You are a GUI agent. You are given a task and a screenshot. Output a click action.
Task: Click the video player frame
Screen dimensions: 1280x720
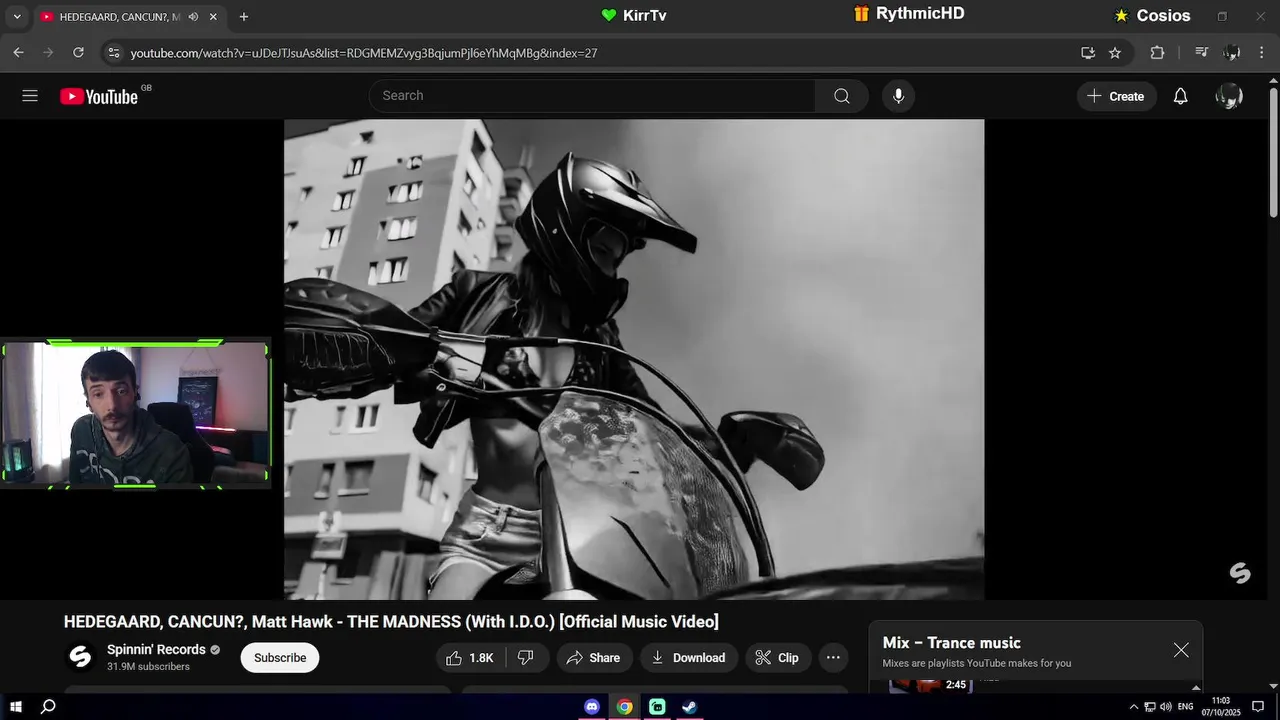[634, 359]
